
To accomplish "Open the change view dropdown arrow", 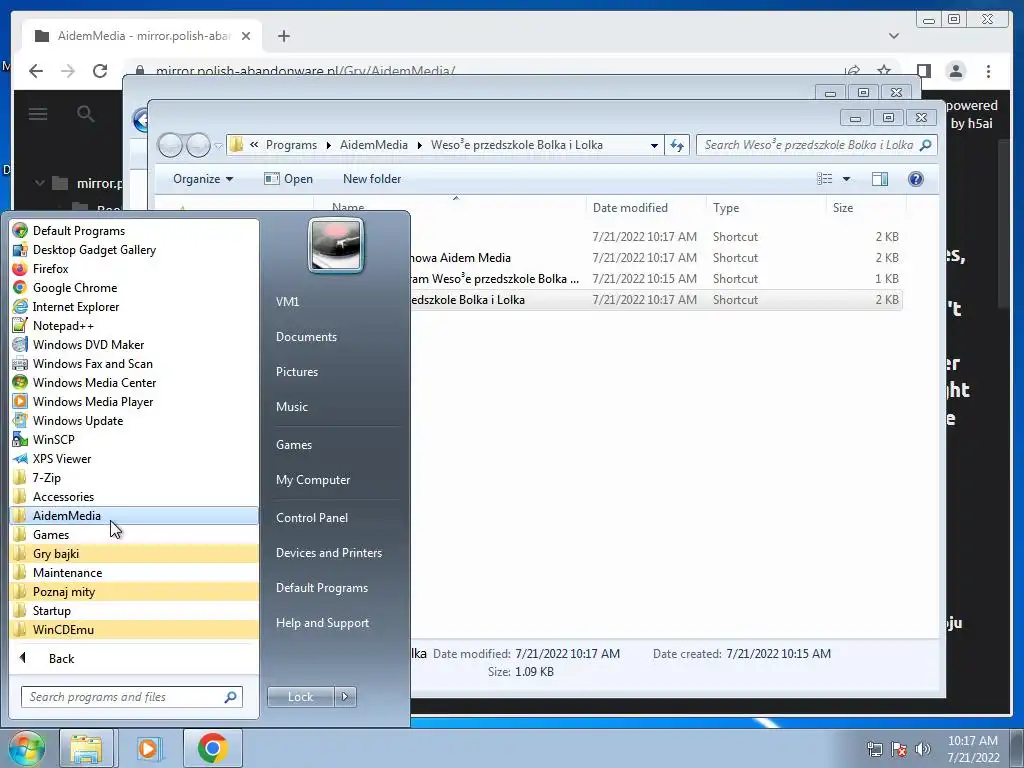I will click(846, 179).
